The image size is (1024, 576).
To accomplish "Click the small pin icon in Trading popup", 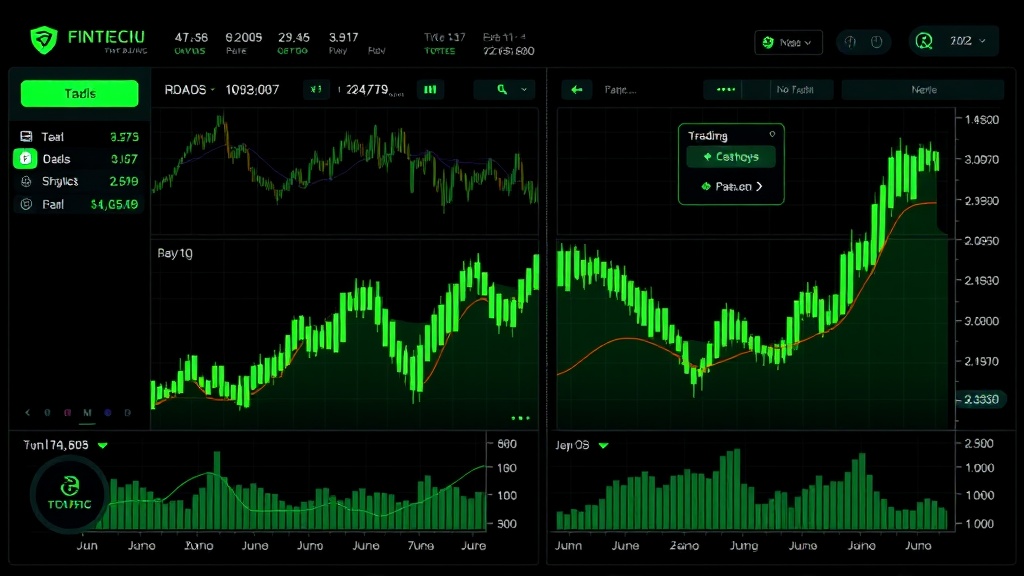I will click(x=772, y=134).
